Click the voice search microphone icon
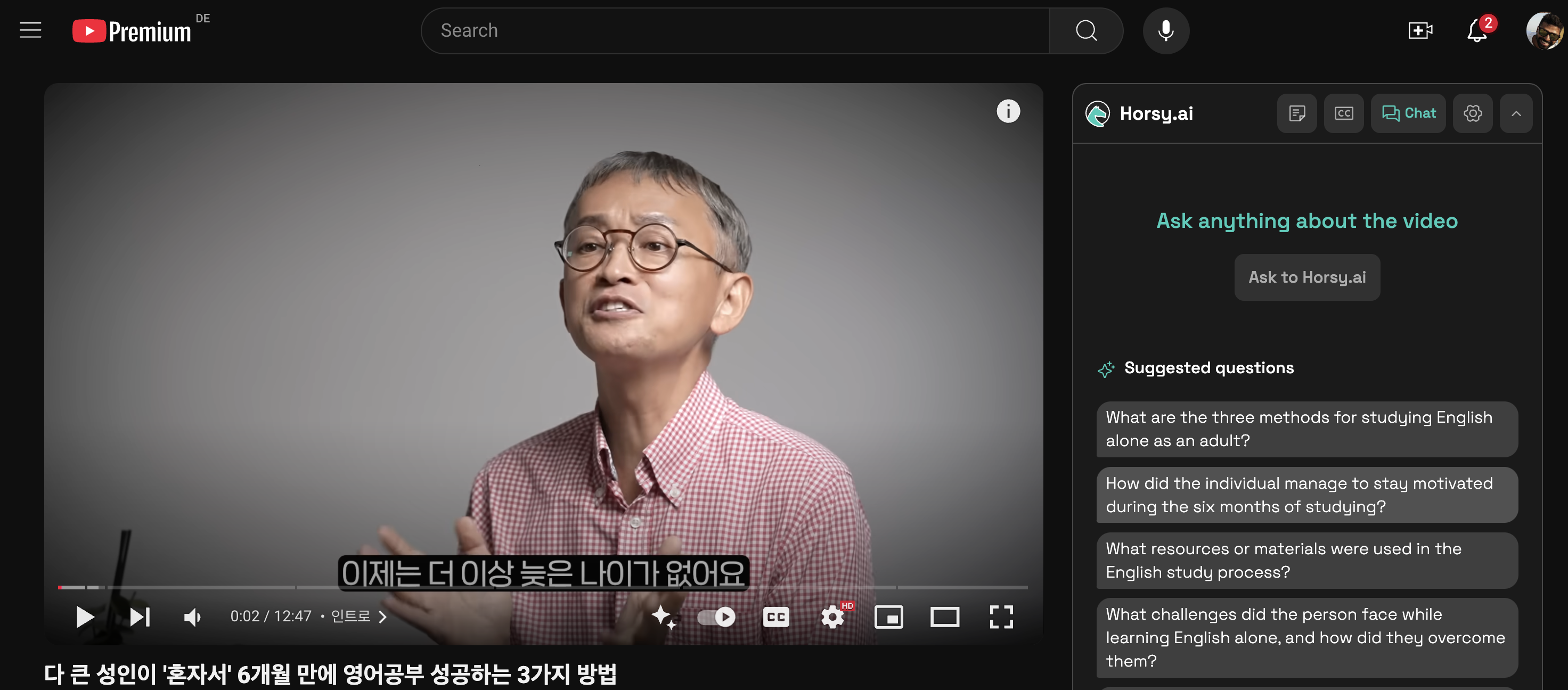Viewport: 1568px width, 690px height. point(1165,30)
